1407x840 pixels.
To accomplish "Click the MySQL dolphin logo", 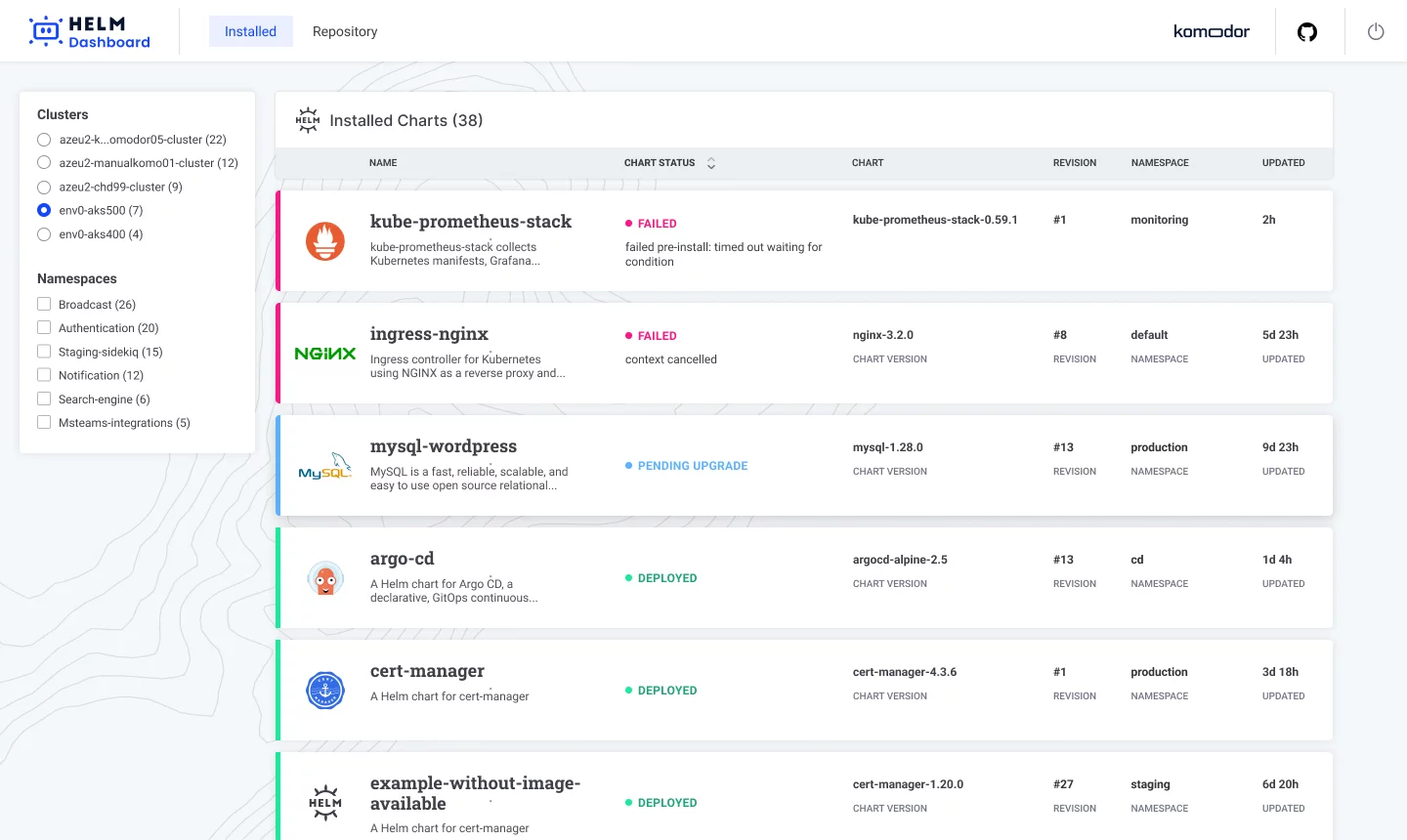I will 325,466.
